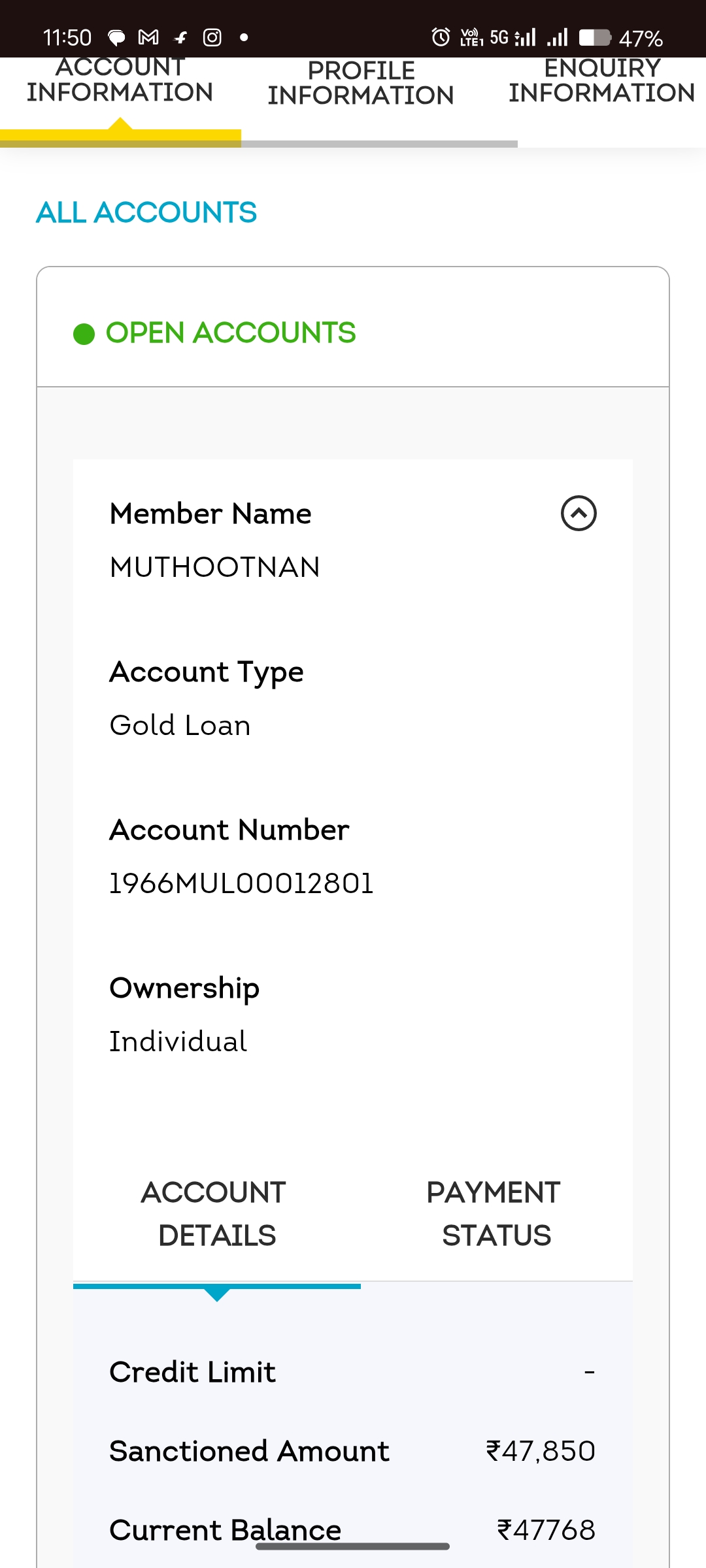Click the Open Accounts section header
This screenshot has height=1568, width=706.
click(230, 333)
